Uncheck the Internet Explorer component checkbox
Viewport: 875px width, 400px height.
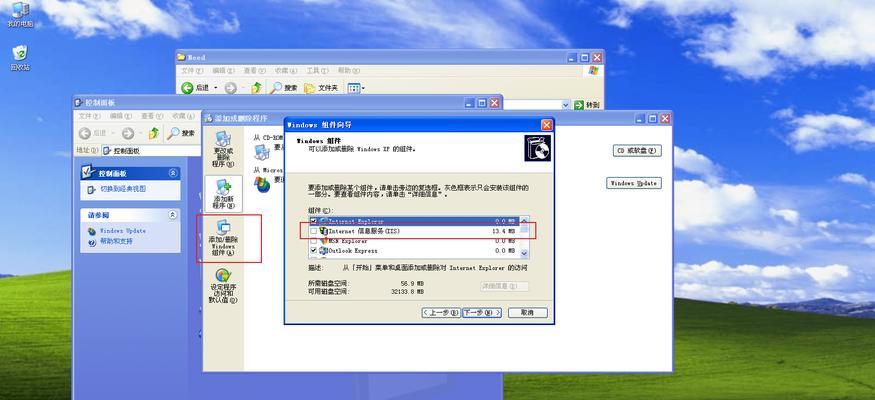[314, 221]
